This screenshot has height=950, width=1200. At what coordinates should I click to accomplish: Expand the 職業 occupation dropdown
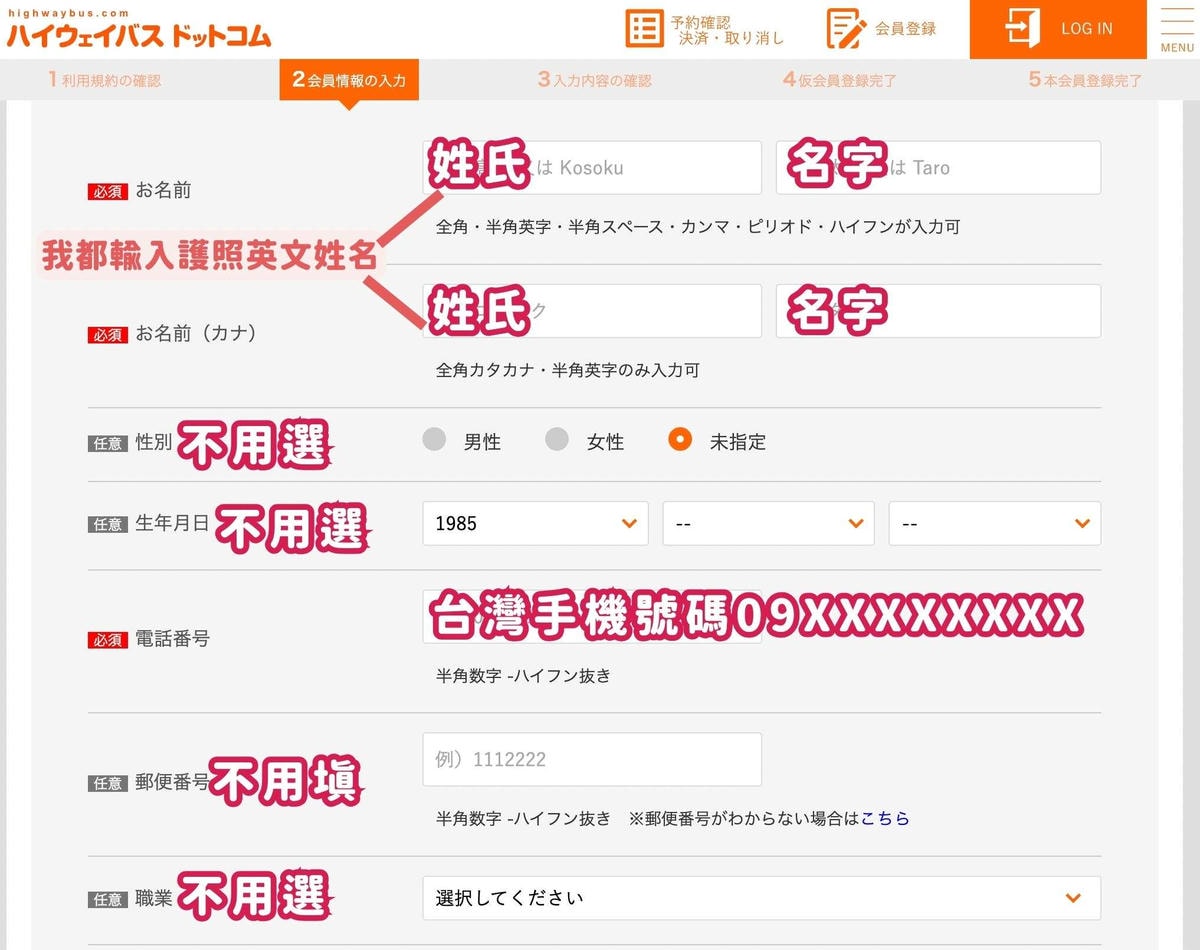762,898
